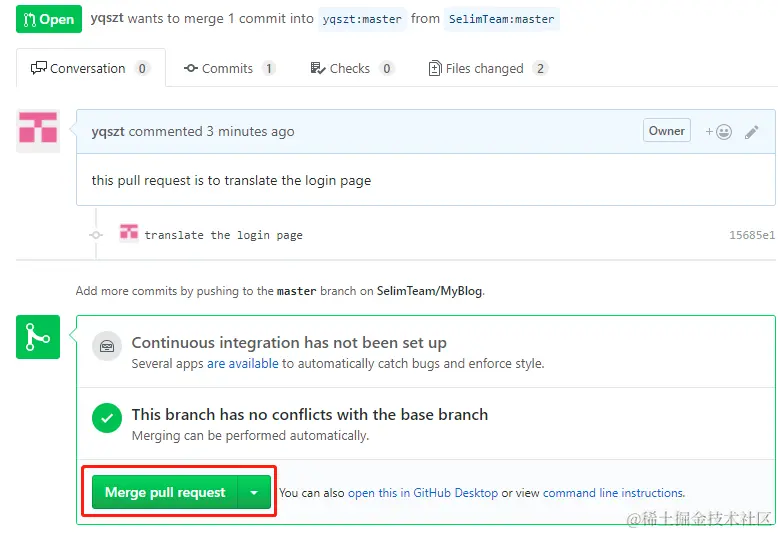Click 'This branch has no conflicts' heading
The height and width of the screenshot is (534, 778).
310,414
